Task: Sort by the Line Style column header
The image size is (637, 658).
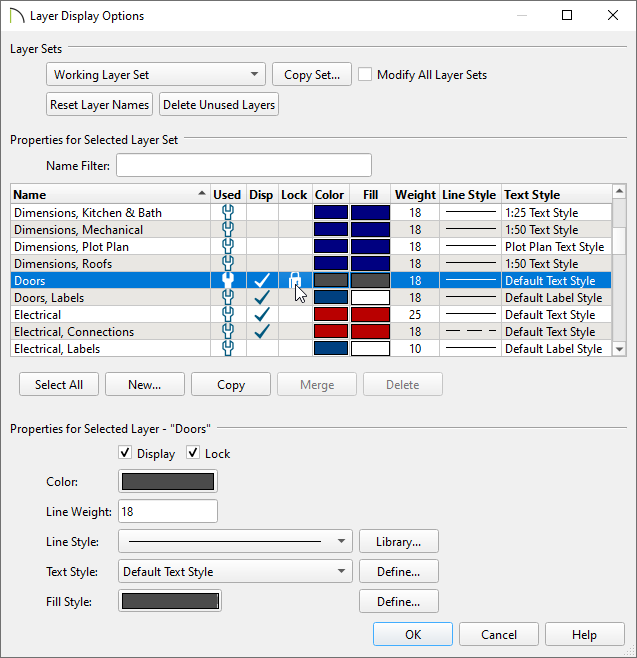Action: coord(469,195)
